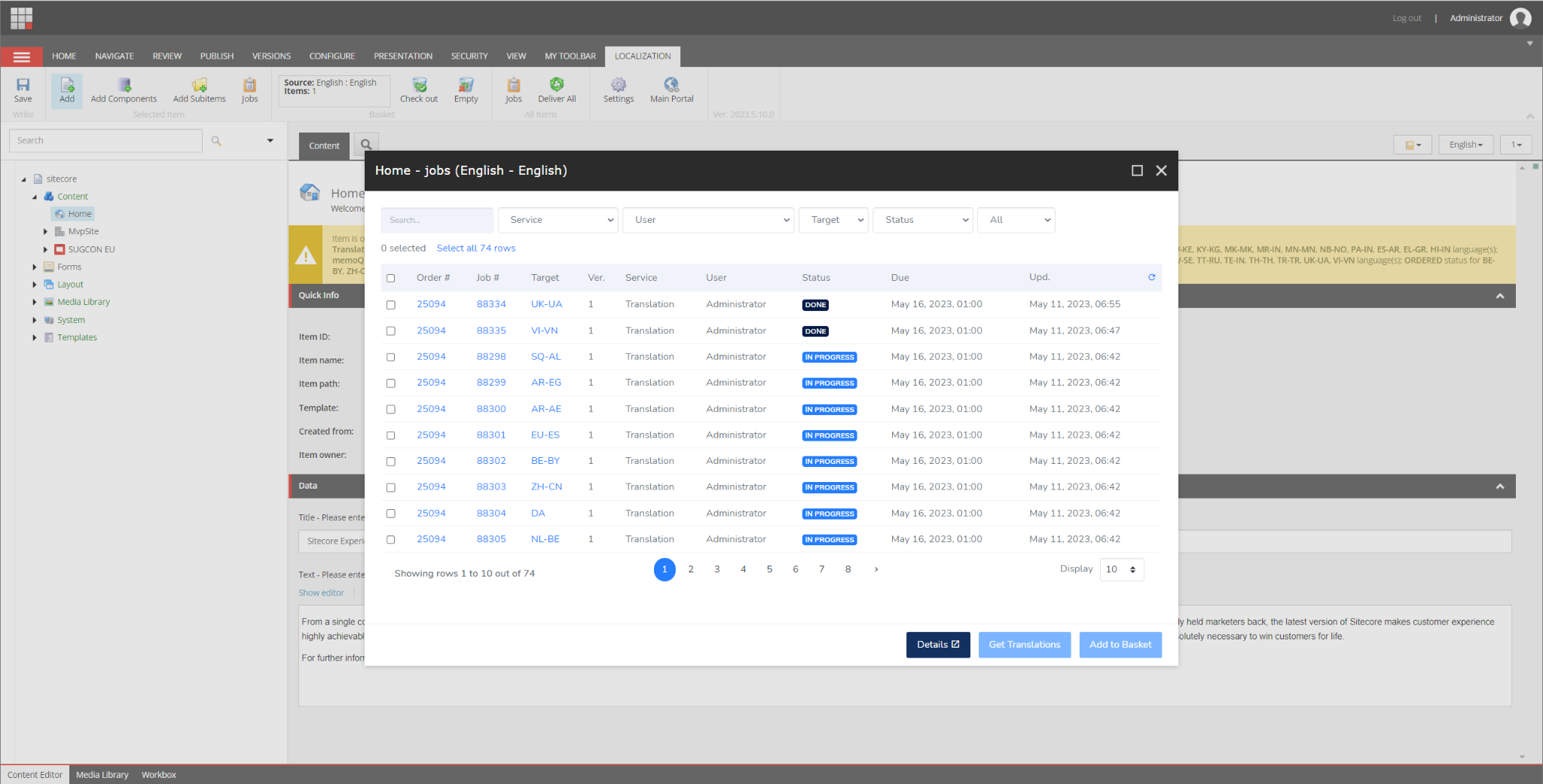Open the SECURITY ribbon tab
Screen dimensions: 1543x784
tap(469, 56)
